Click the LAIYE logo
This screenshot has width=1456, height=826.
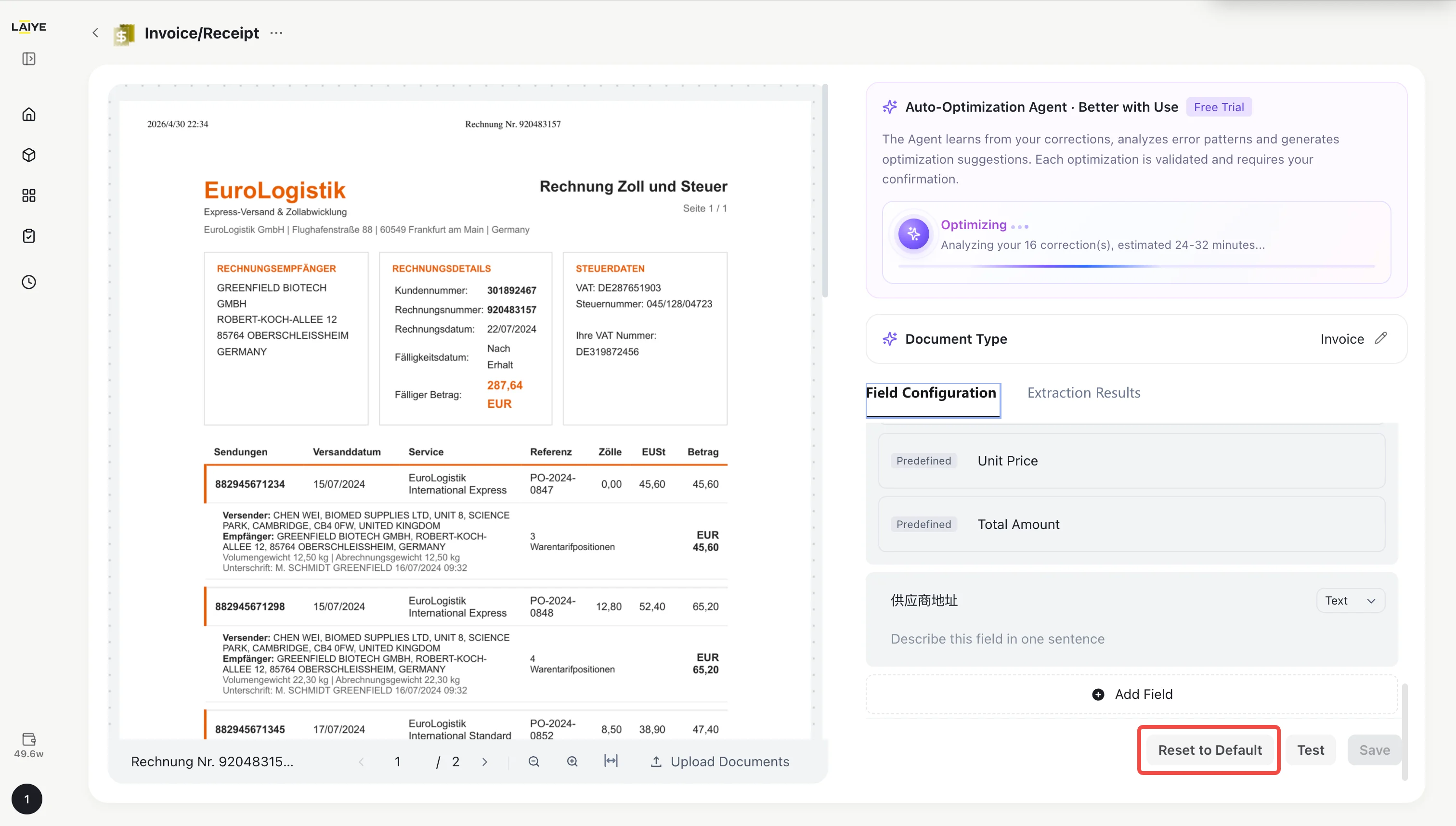click(29, 26)
